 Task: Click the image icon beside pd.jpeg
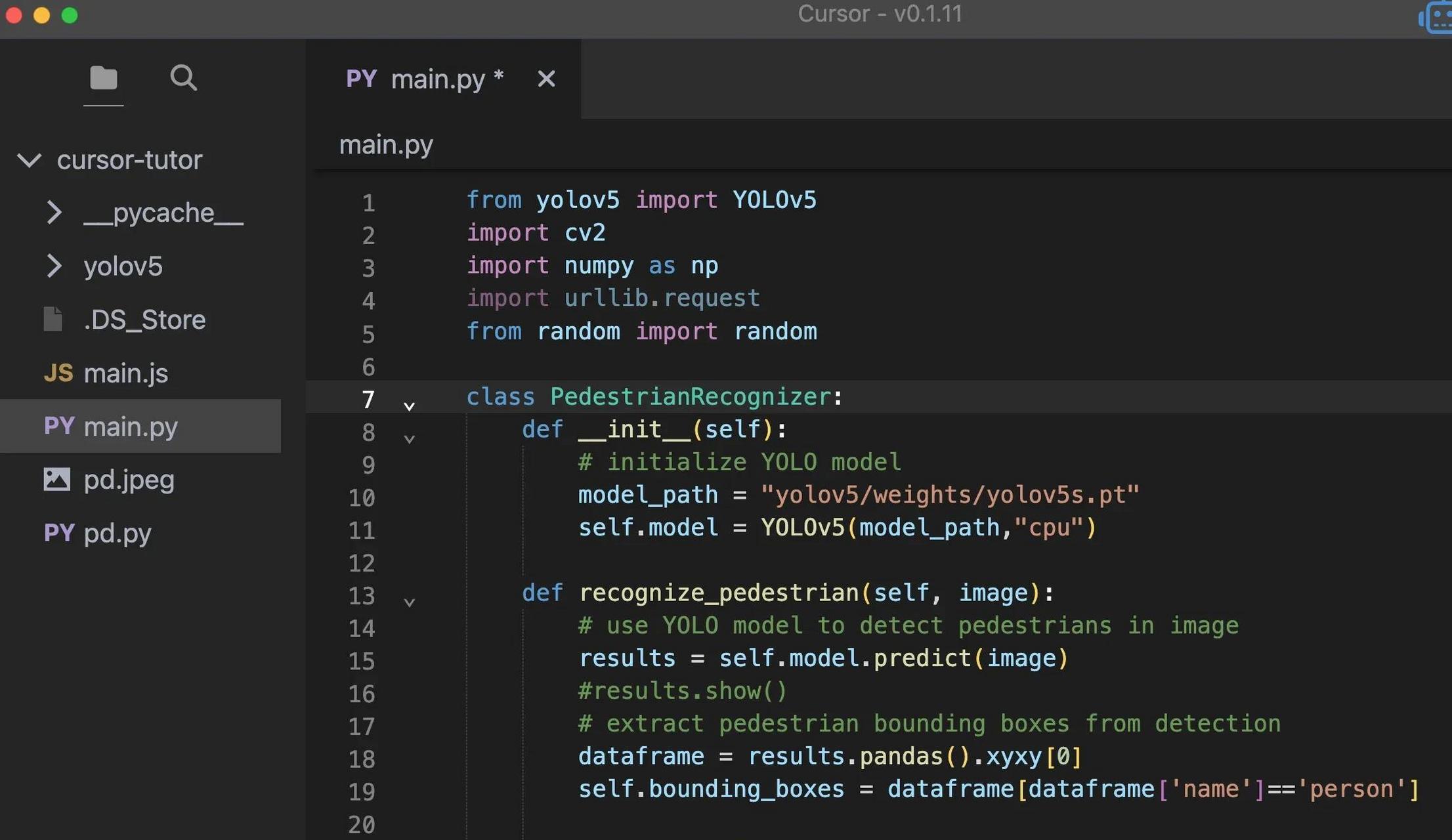pos(56,479)
